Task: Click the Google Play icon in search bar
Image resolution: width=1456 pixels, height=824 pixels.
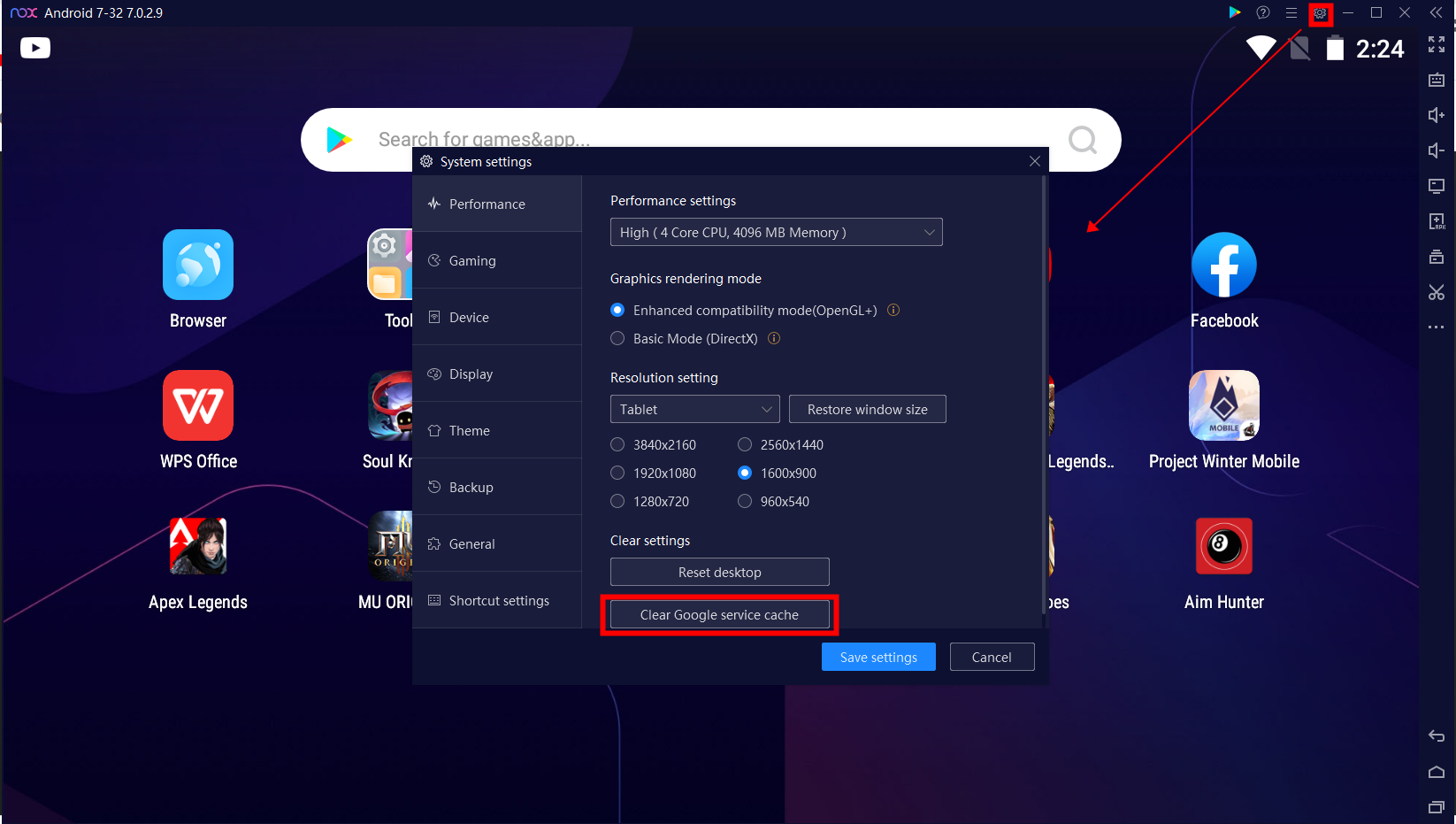Action: [340, 140]
